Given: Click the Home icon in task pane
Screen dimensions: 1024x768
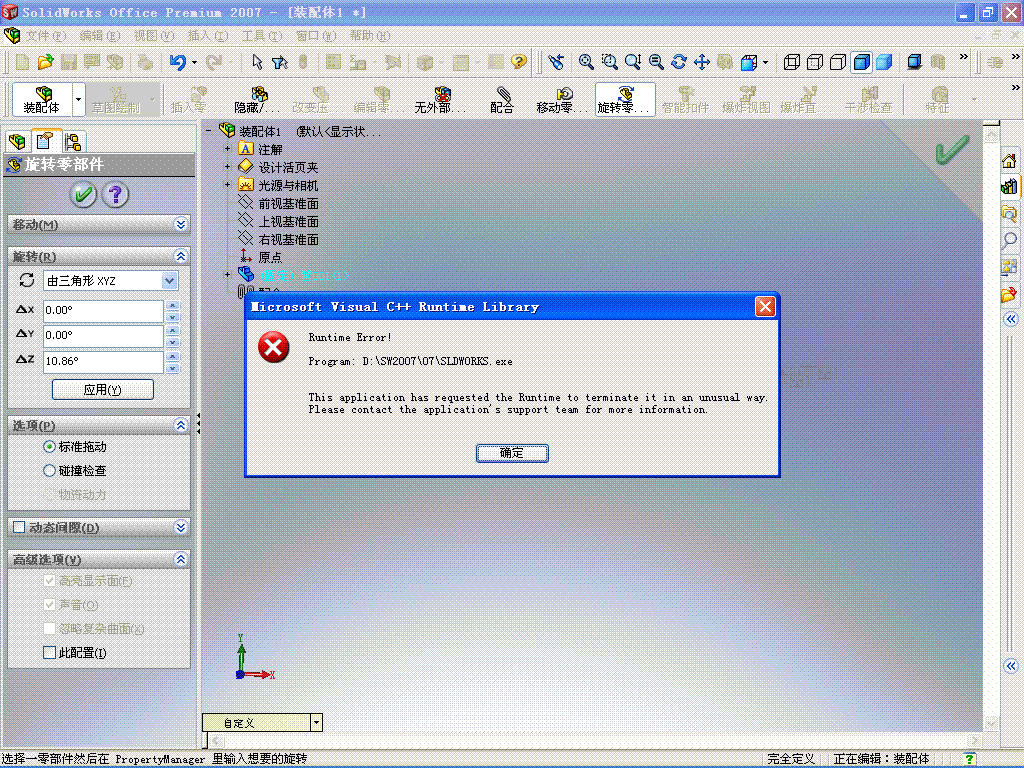Looking at the screenshot, I should [1009, 161].
